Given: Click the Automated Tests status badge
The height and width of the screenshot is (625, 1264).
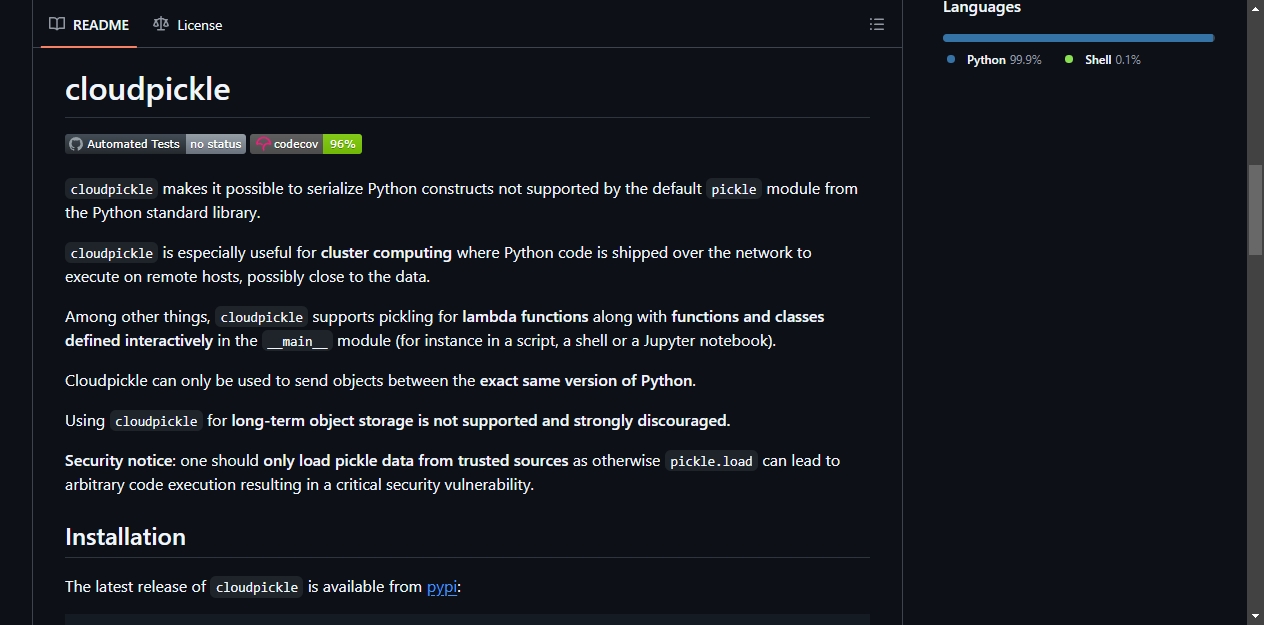Looking at the screenshot, I should [x=155, y=144].
